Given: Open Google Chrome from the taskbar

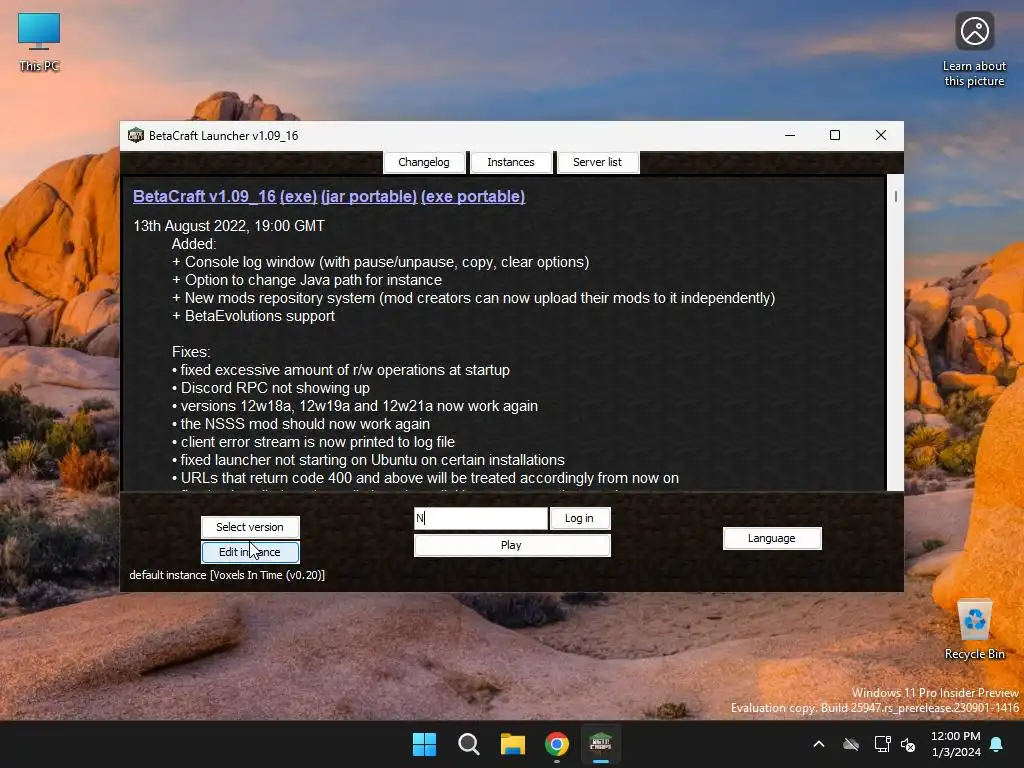Looking at the screenshot, I should click(x=557, y=744).
